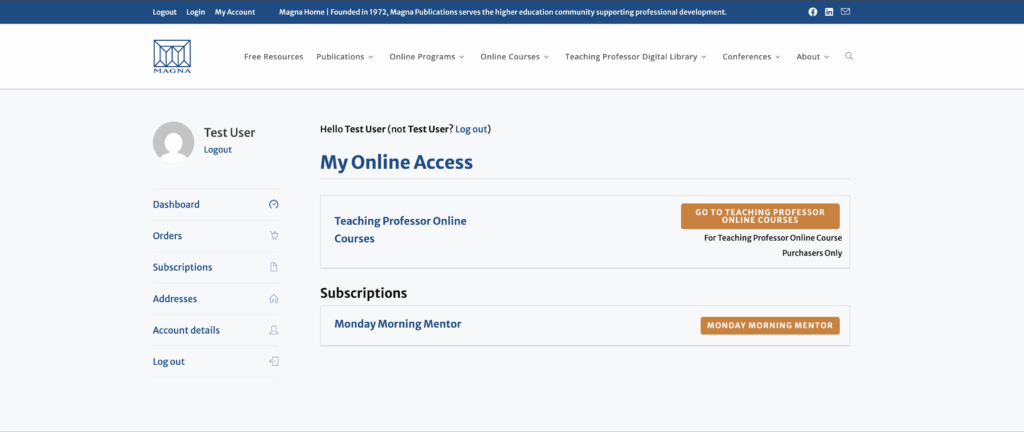Click the My Online Access heading
Screen dimensions: 1024x432
[396, 162]
